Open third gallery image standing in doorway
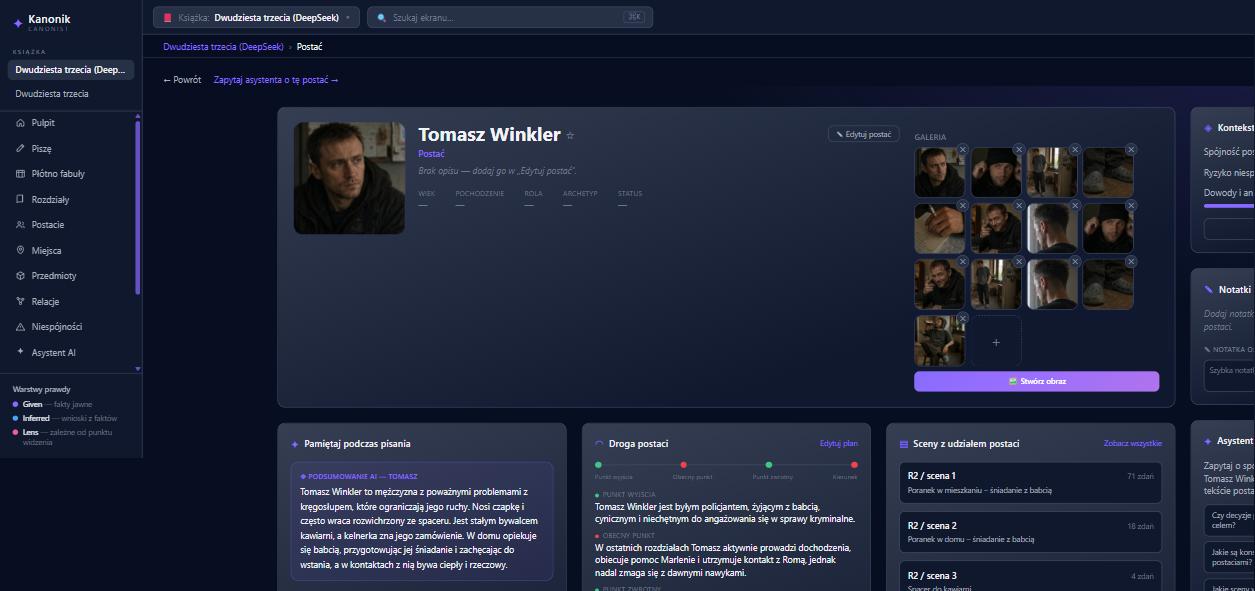 1051,172
